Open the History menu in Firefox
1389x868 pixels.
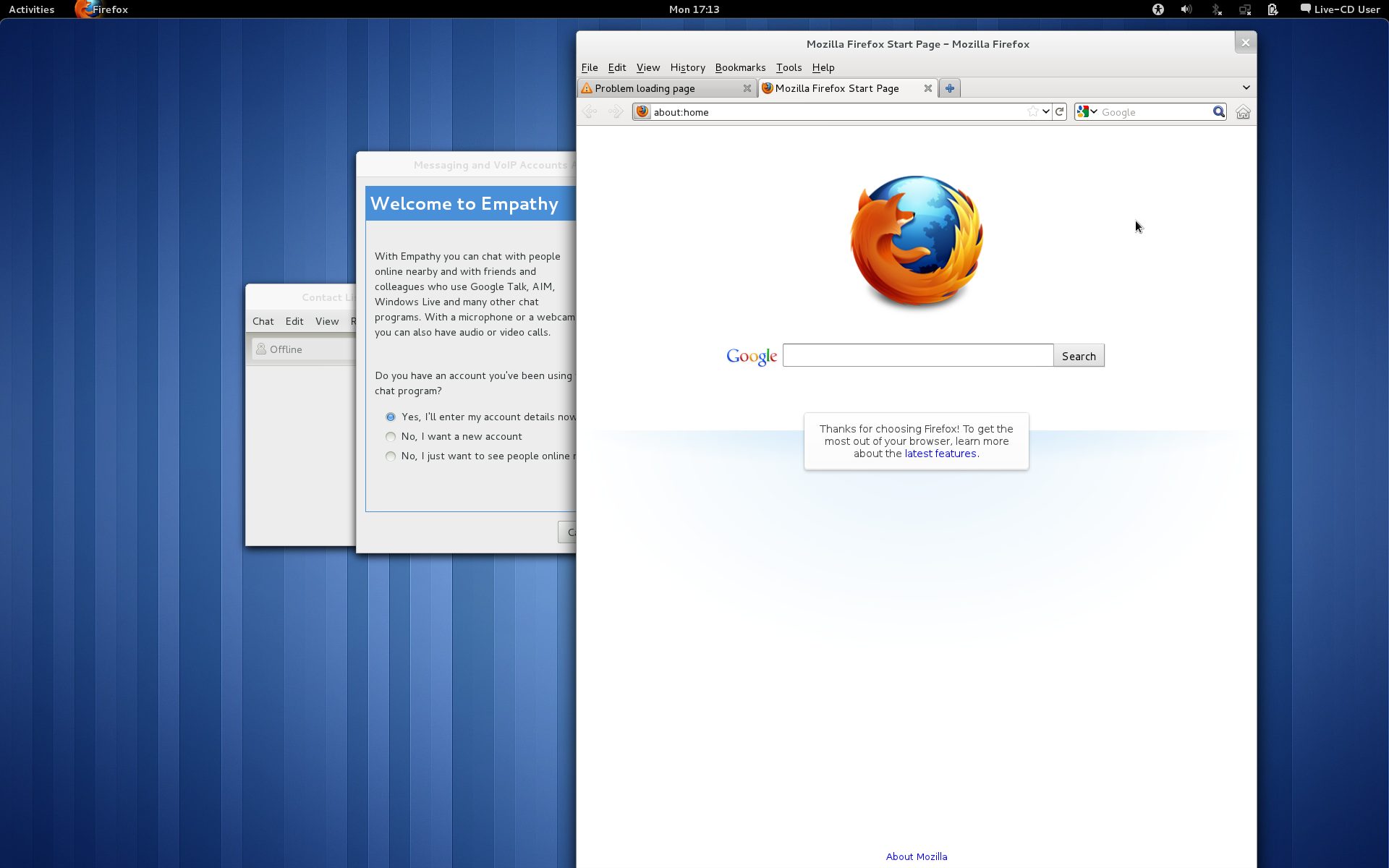687,67
